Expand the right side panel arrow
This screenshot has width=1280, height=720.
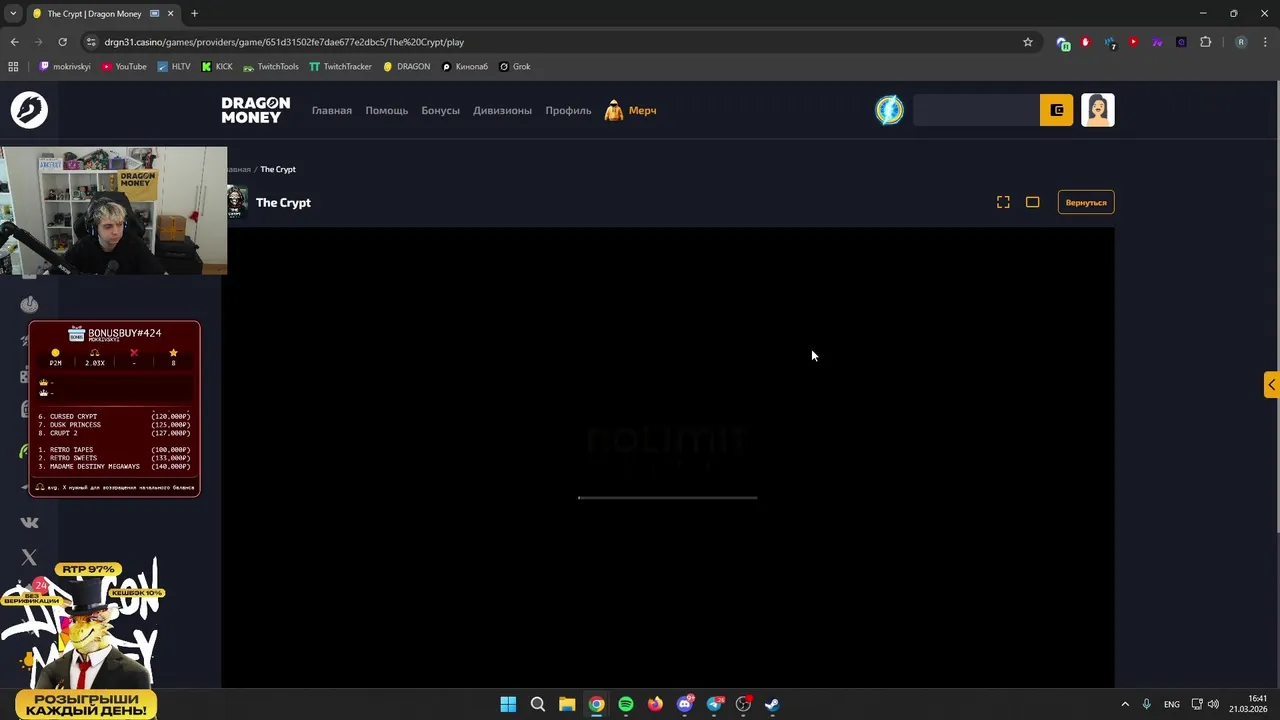click(1271, 385)
